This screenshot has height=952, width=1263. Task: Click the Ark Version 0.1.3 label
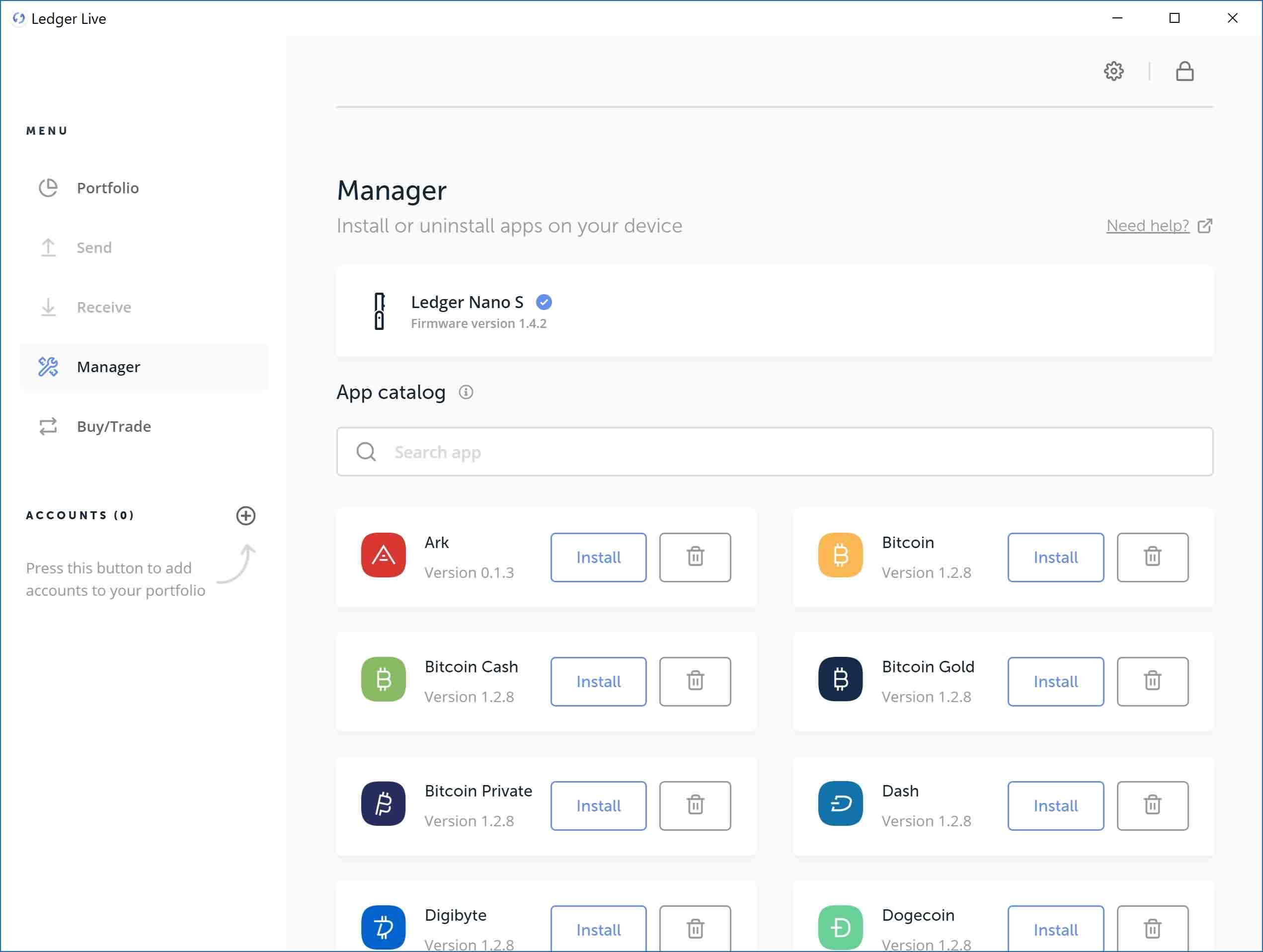click(469, 573)
